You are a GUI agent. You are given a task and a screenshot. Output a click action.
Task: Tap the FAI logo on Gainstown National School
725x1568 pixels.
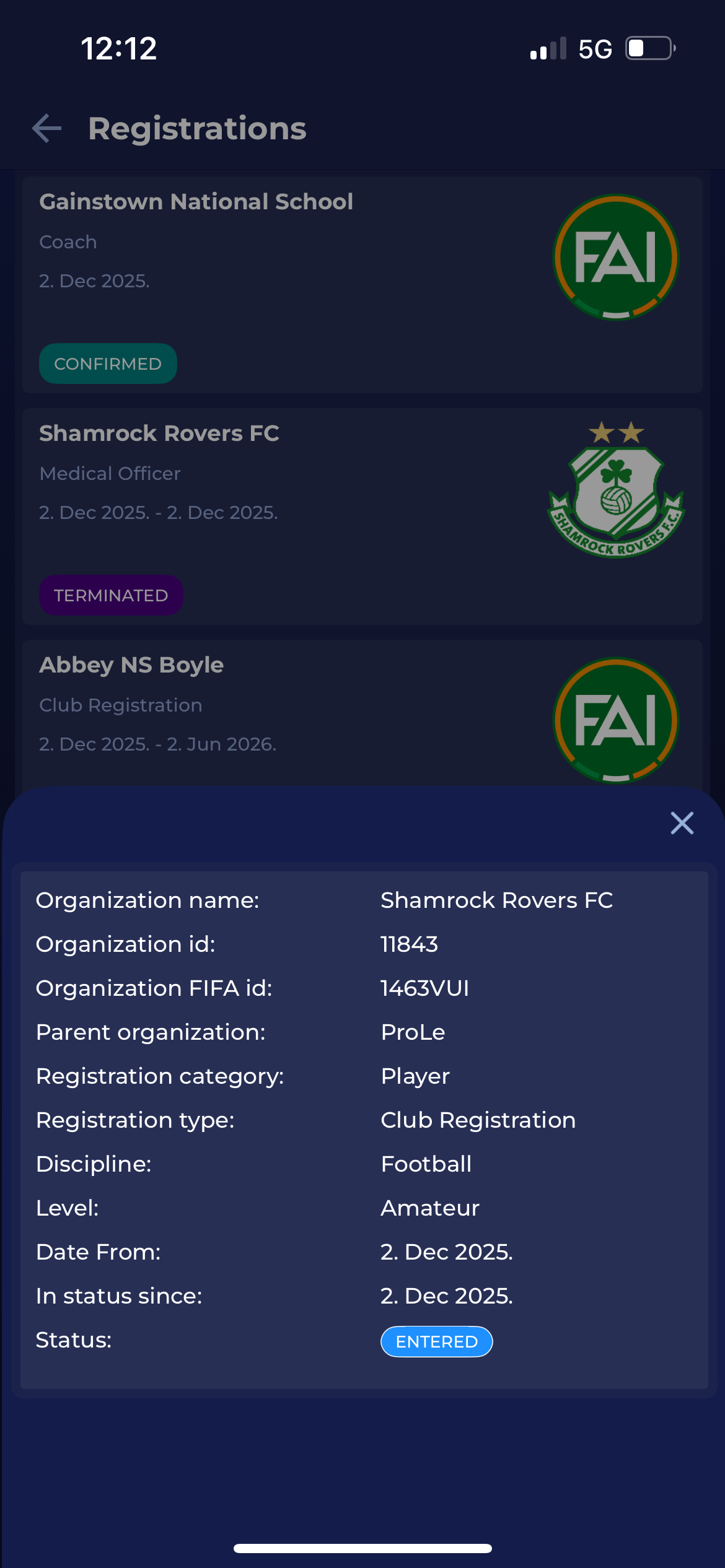point(616,257)
